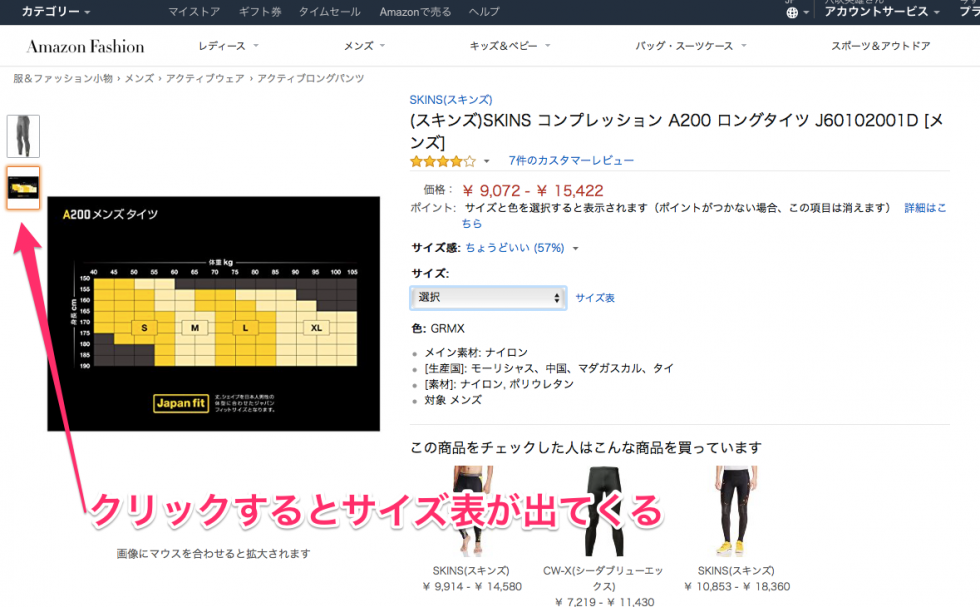Image resolution: width=980 pixels, height=607 pixels.
Task: Open タイムセール page
Action: click(x=329, y=12)
